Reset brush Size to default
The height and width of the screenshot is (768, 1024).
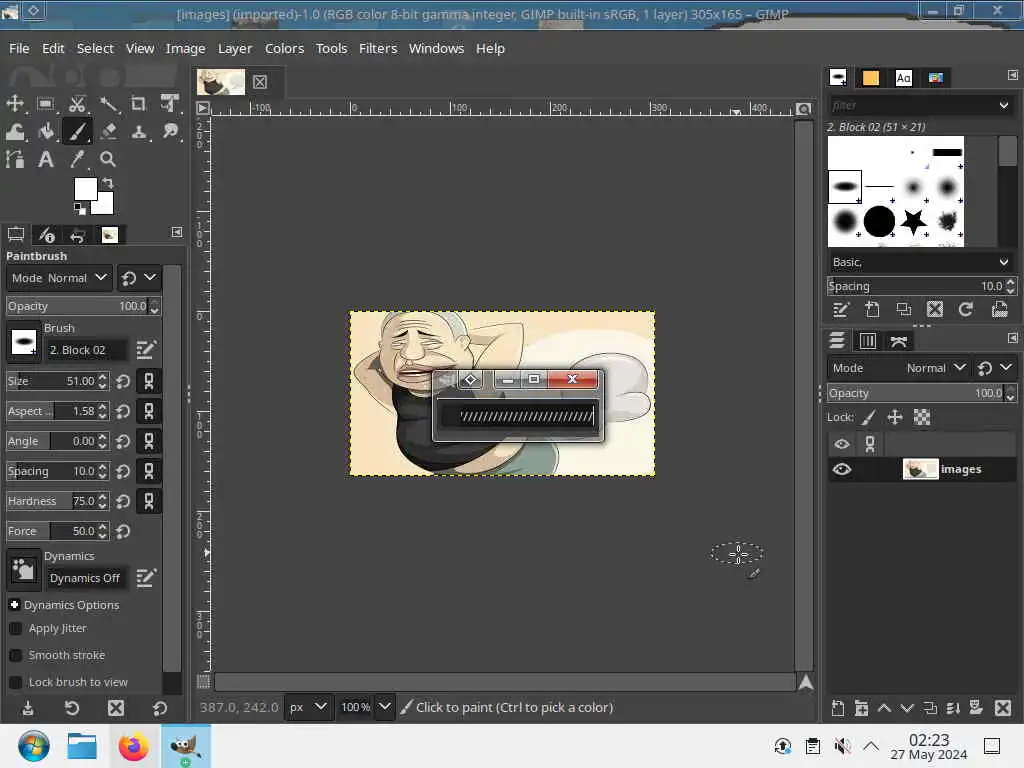[123, 381]
